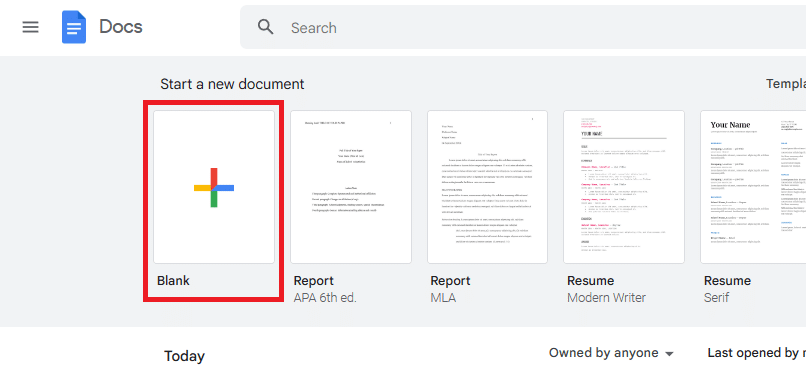
Task: Open the Report APA 6th ed. template
Action: coord(351,187)
